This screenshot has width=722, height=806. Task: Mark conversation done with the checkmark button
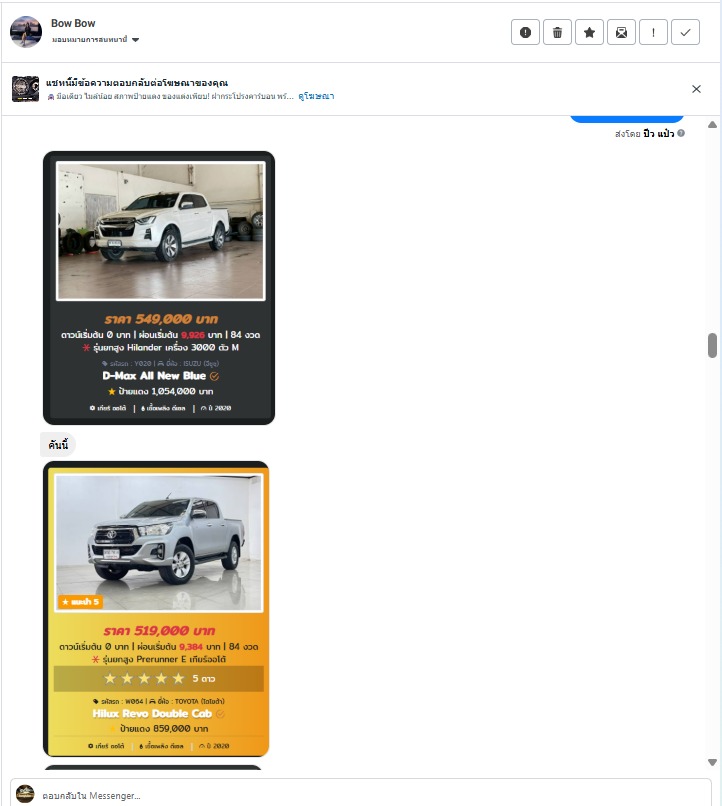point(685,32)
